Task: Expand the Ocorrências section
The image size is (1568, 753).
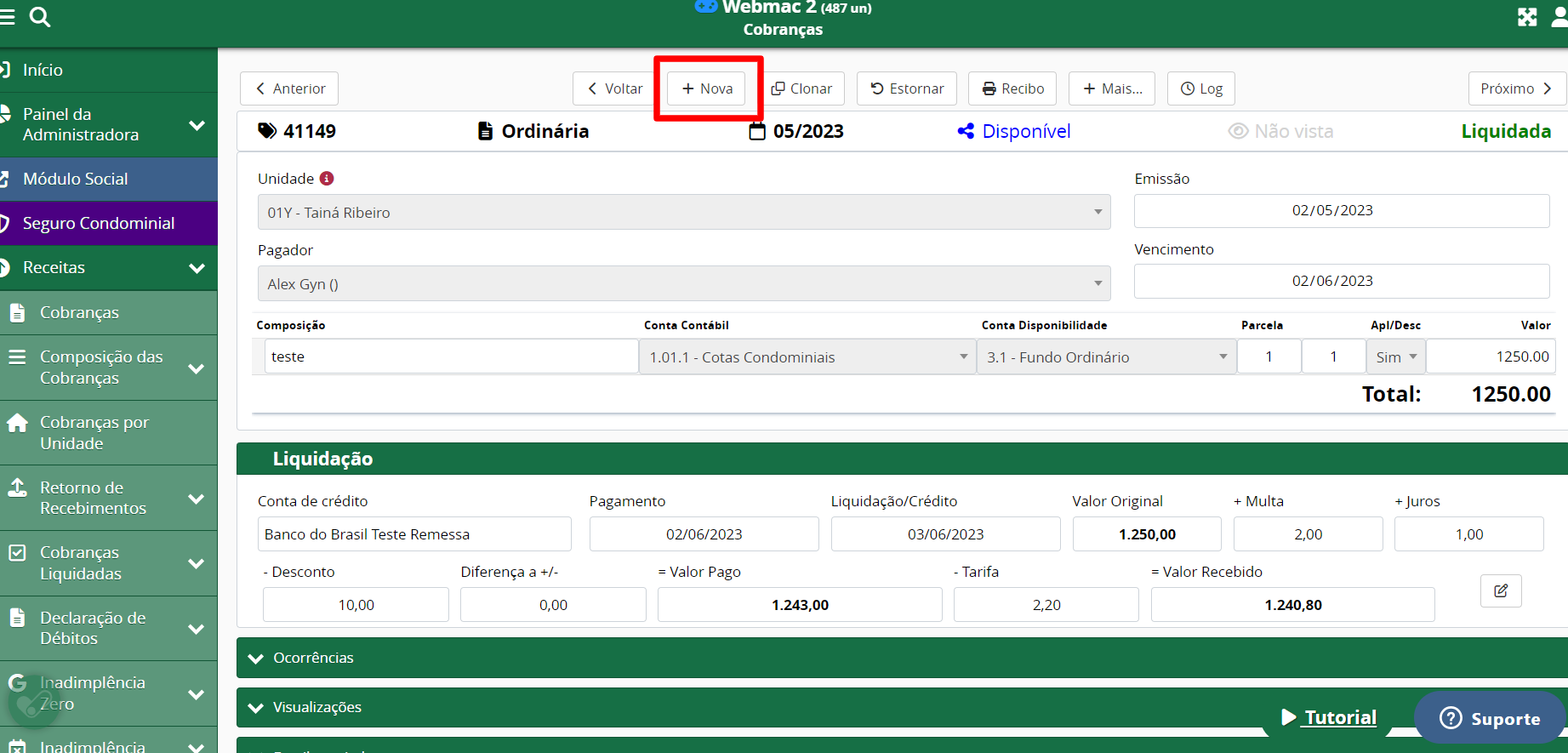Action: [313, 658]
